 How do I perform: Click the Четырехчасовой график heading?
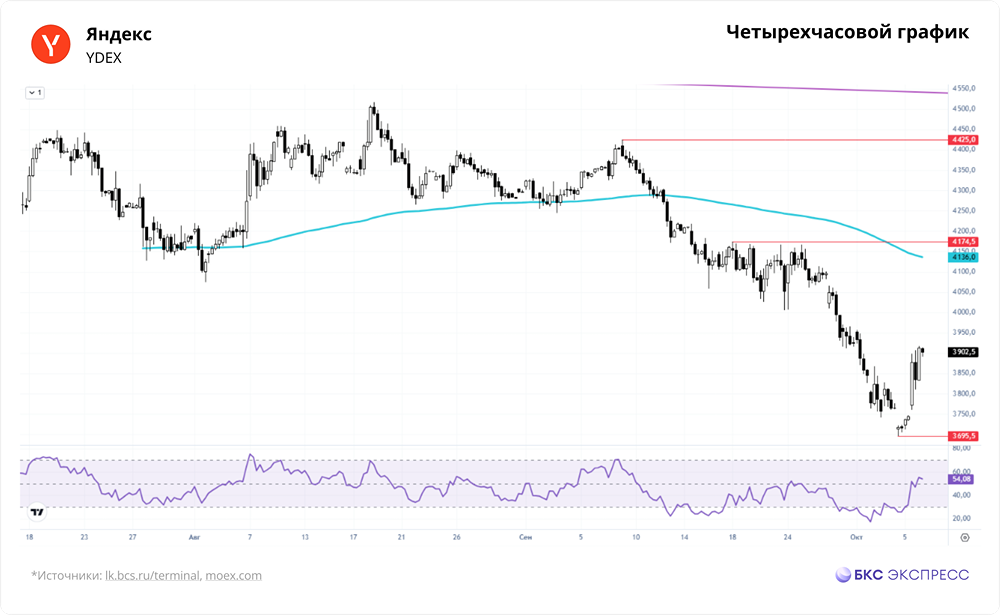pyautogui.click(x=848, y=32)
